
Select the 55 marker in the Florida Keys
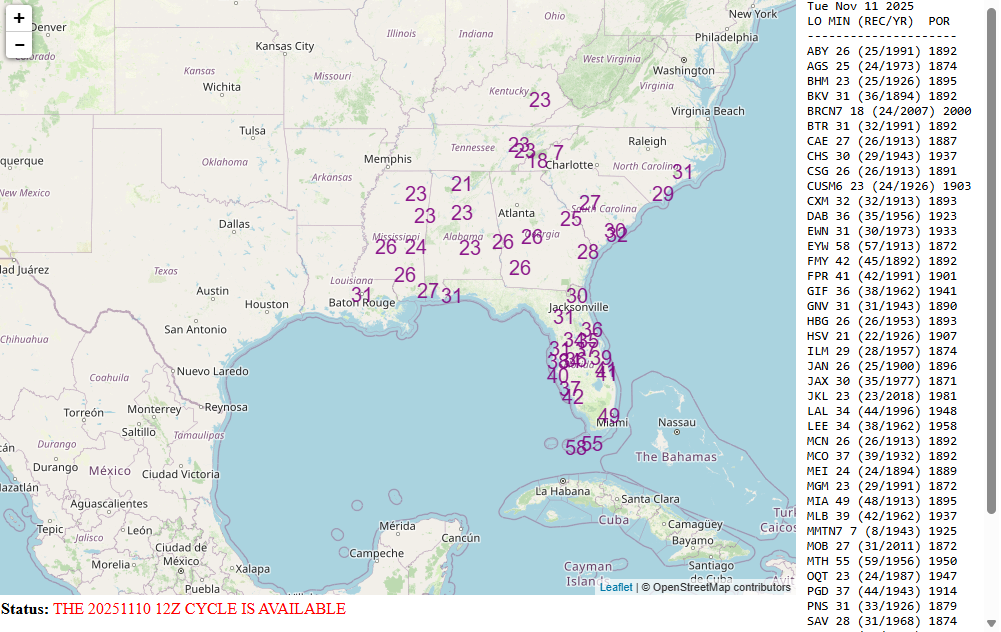(x=593, y=443)
